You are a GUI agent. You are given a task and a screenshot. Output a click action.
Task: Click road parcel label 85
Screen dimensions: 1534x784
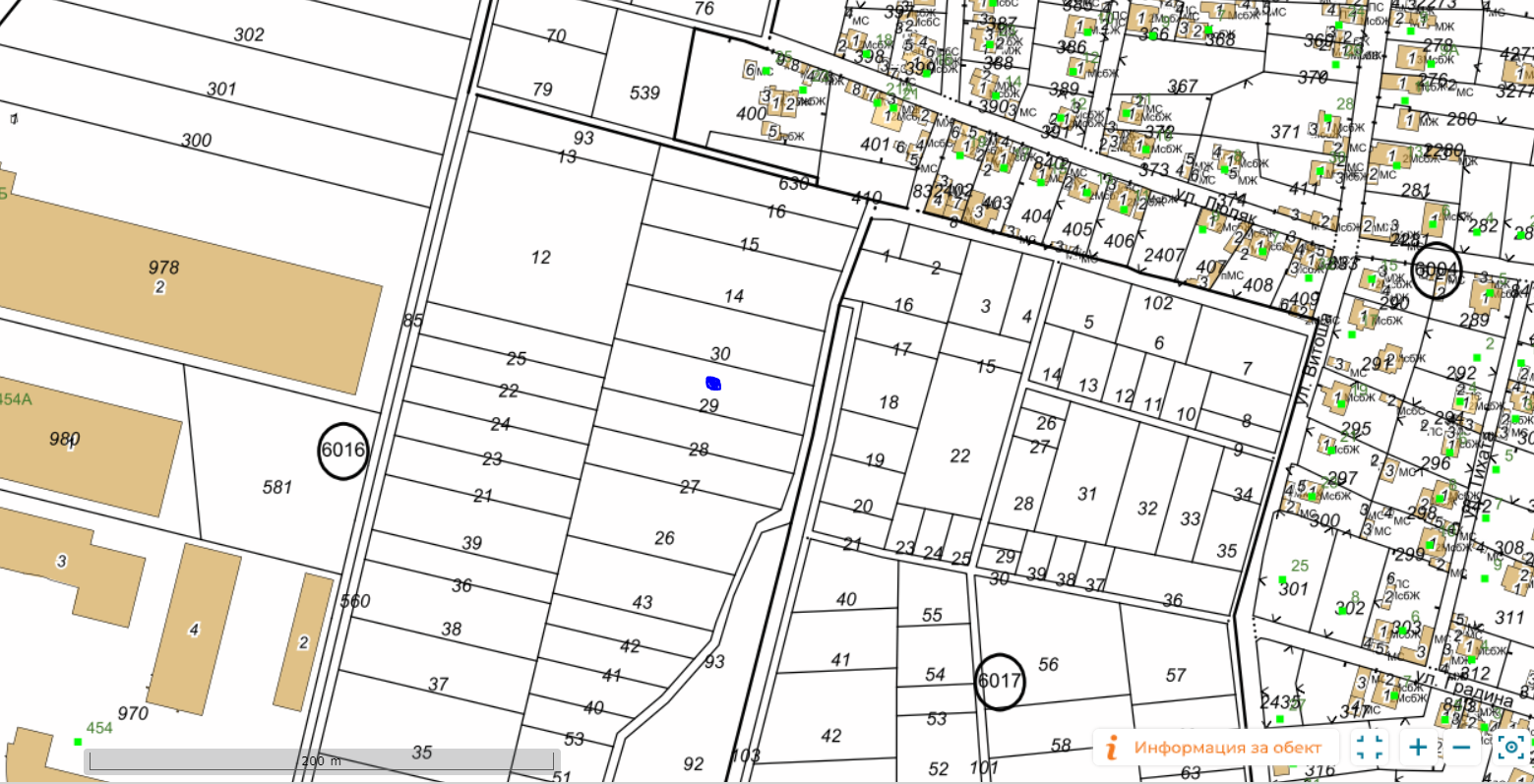click(x=413, y=321)
